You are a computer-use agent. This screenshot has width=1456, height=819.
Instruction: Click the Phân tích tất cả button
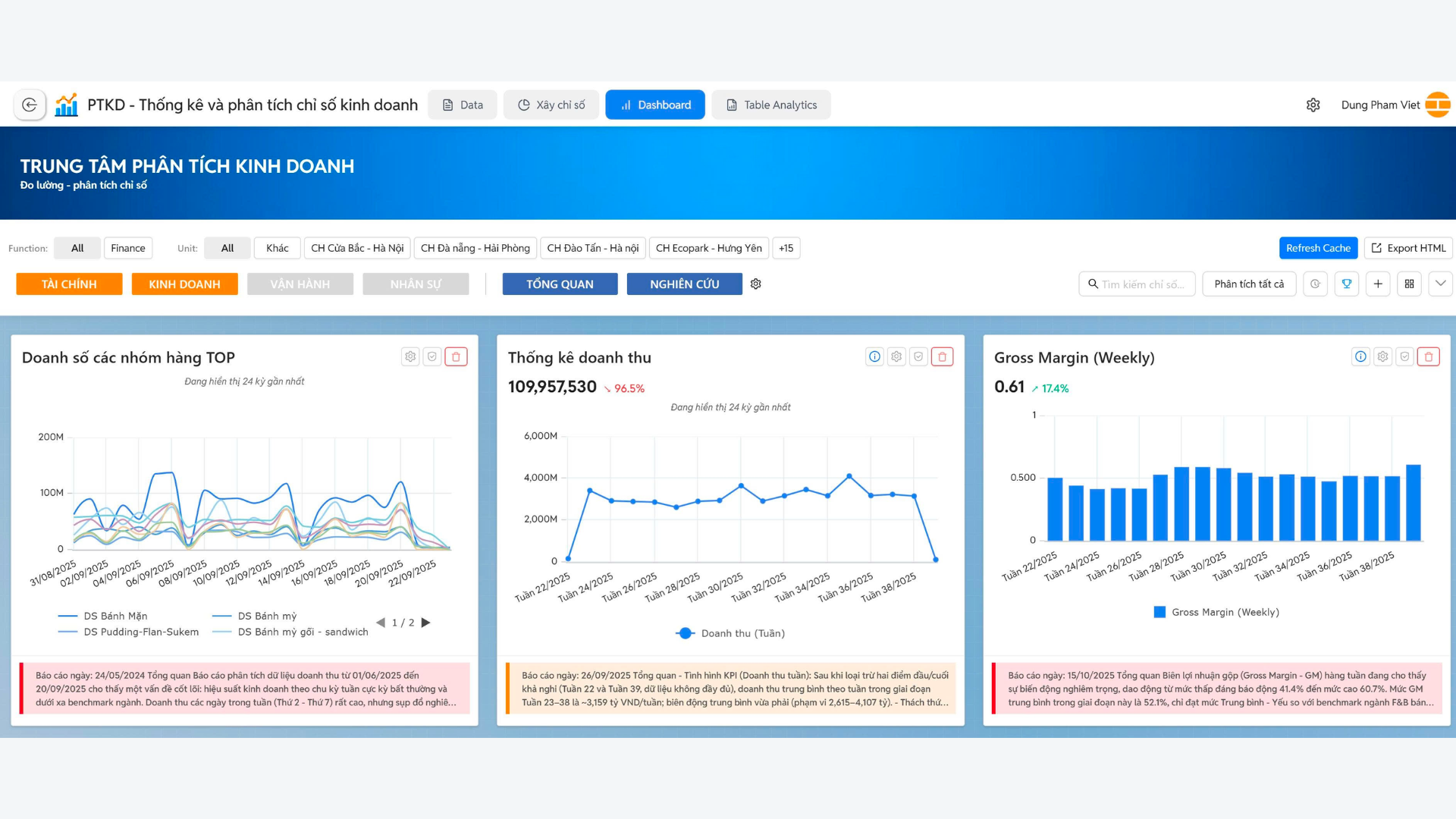click(x=1249, y=284)
